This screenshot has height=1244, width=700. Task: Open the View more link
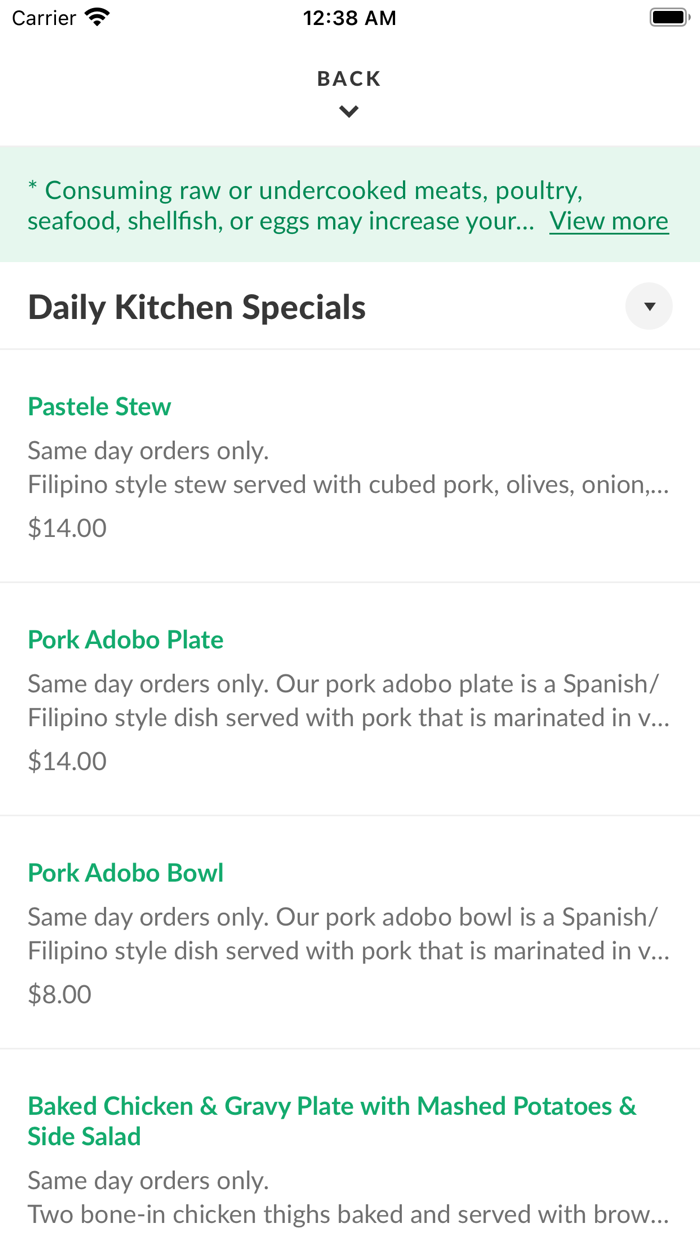tap(609, 221)
